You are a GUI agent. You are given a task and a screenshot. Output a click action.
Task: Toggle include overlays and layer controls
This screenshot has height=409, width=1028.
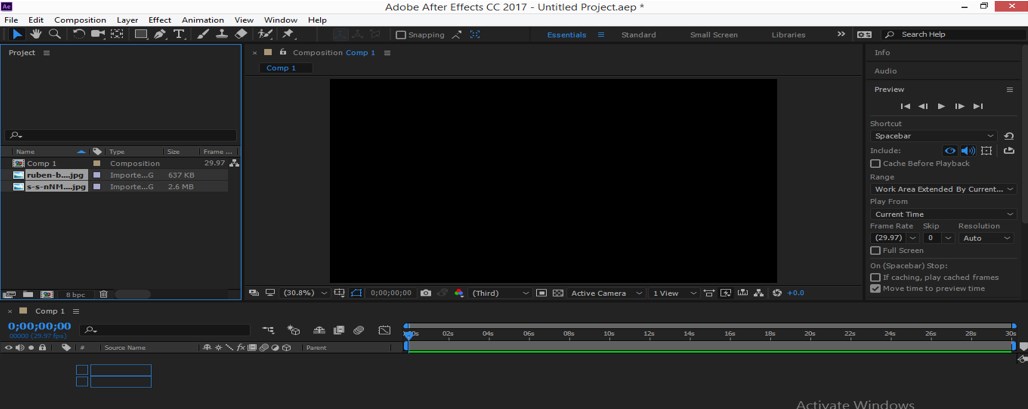coord(987,151)
